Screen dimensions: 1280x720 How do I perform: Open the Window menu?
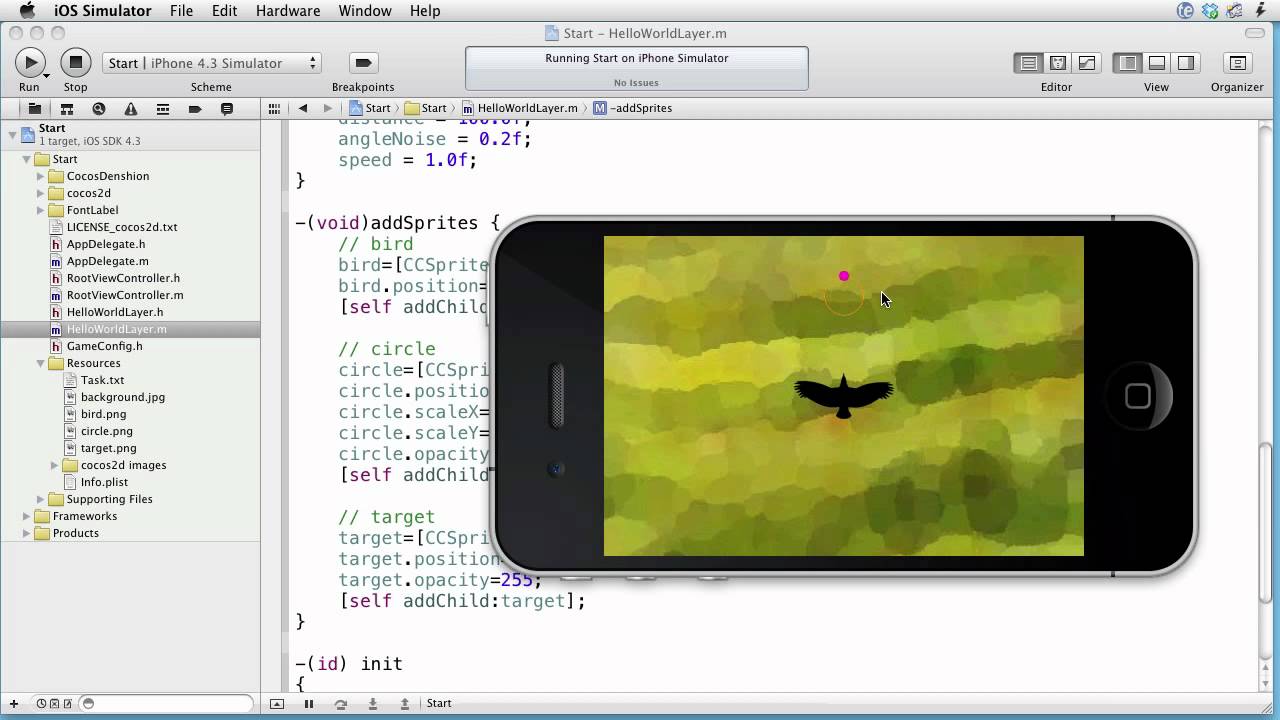coord(365,11)
